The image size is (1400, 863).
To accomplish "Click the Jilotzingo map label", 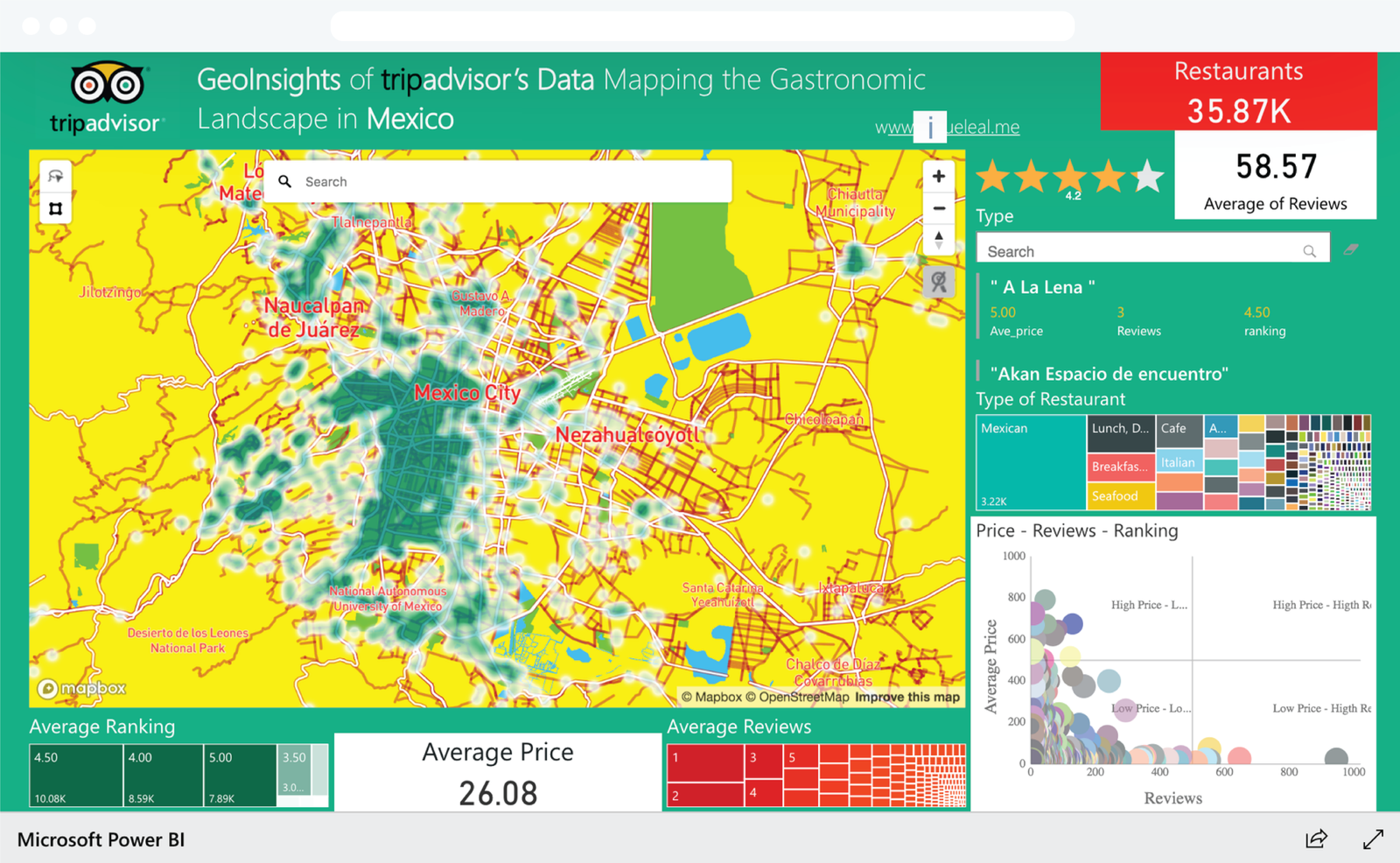I will (109, 292).
